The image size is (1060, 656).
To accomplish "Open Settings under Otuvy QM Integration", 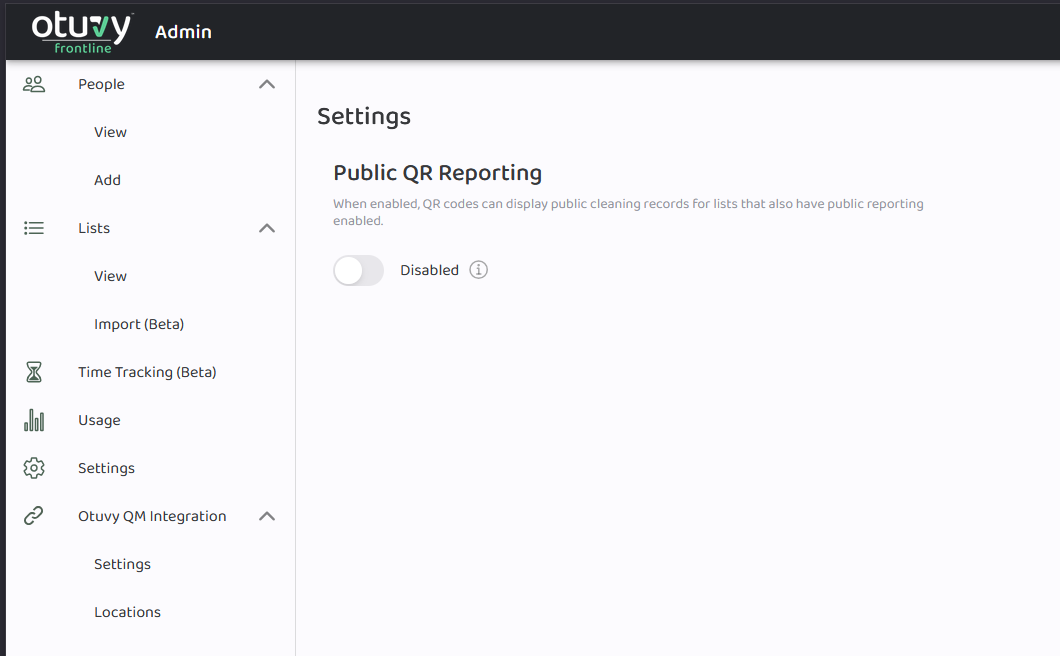I will [x=122, y=564].
